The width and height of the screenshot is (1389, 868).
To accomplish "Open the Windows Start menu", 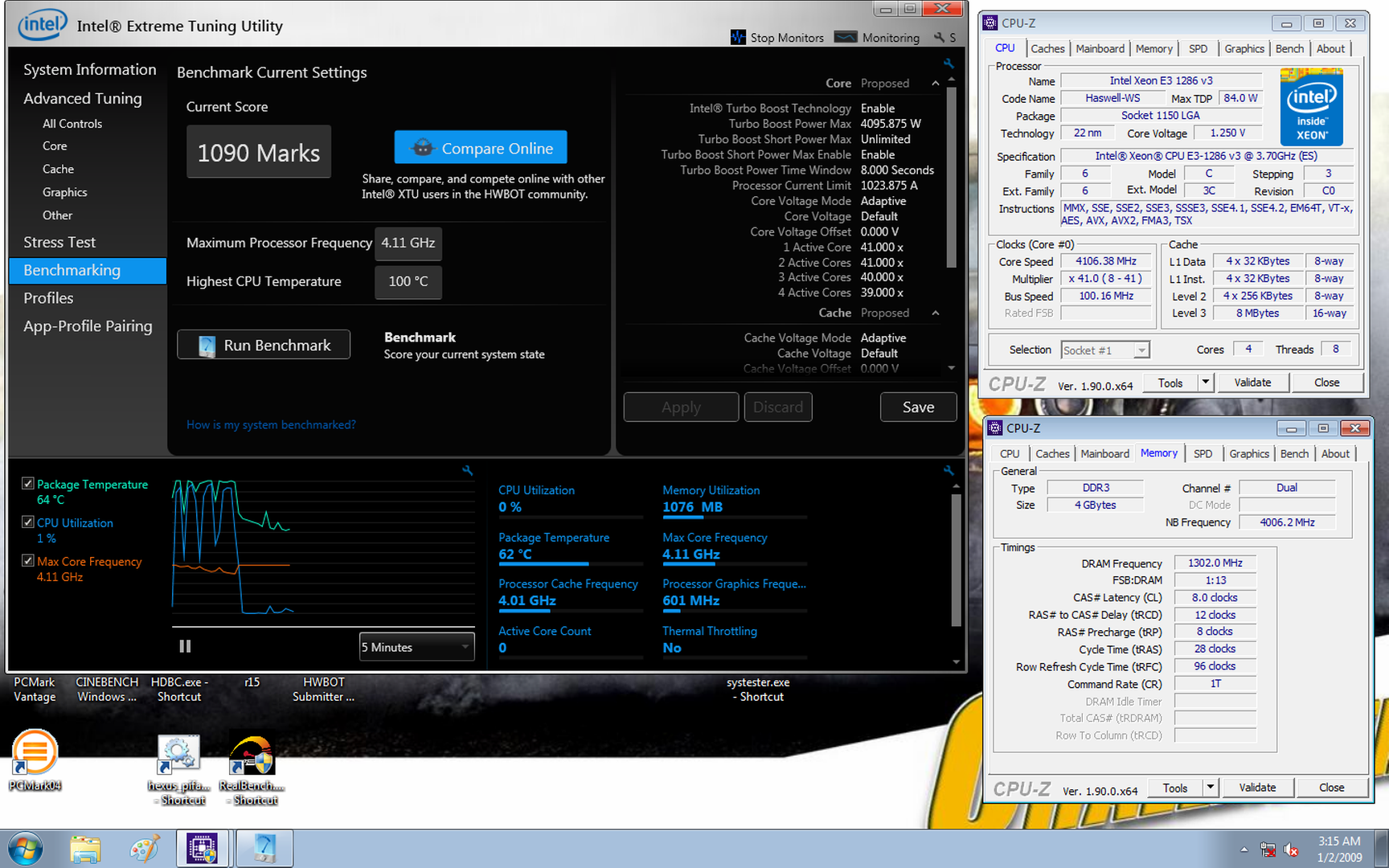I will tap(25, 849).
